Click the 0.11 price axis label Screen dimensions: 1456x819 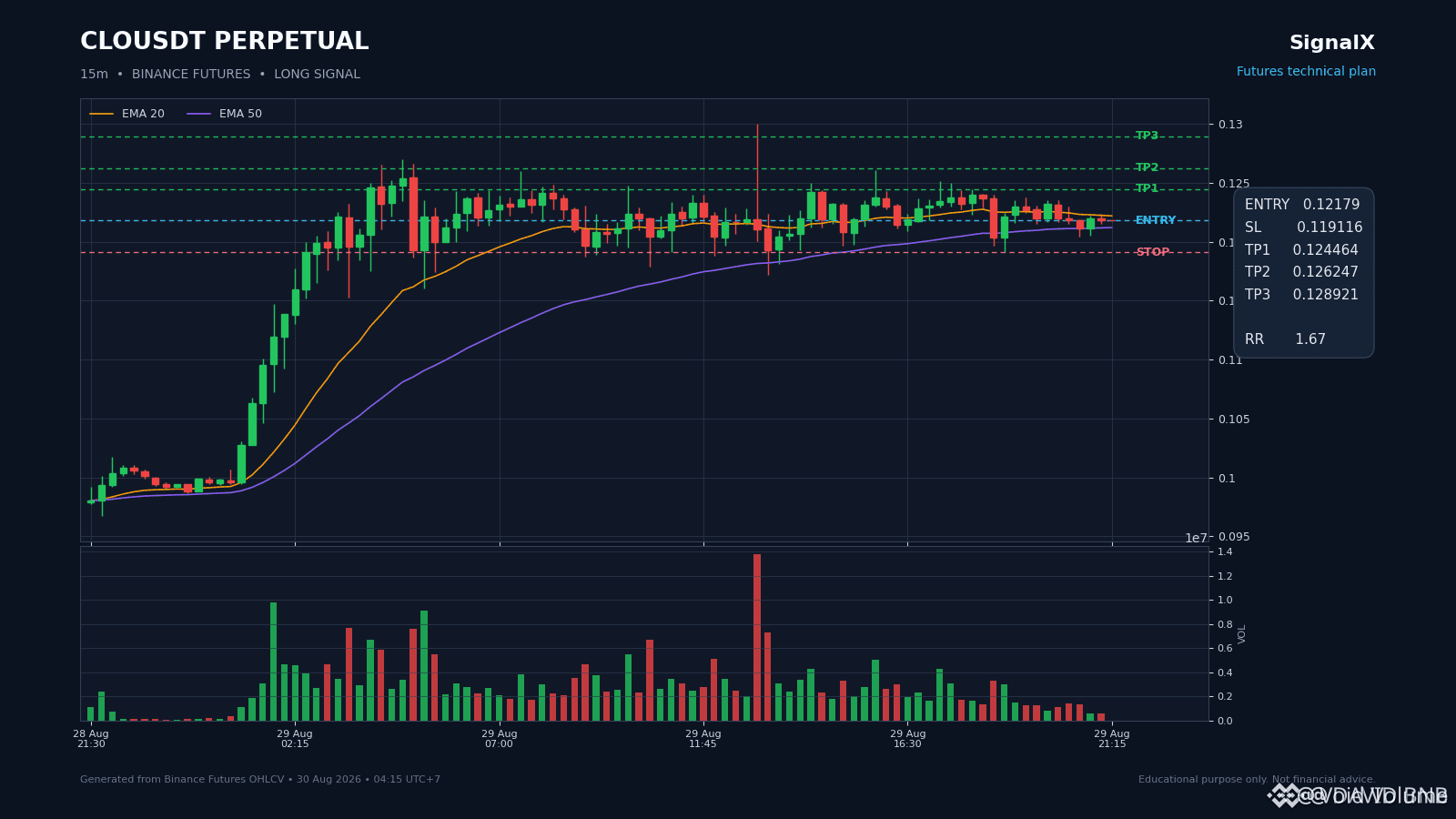(1231, 360)
